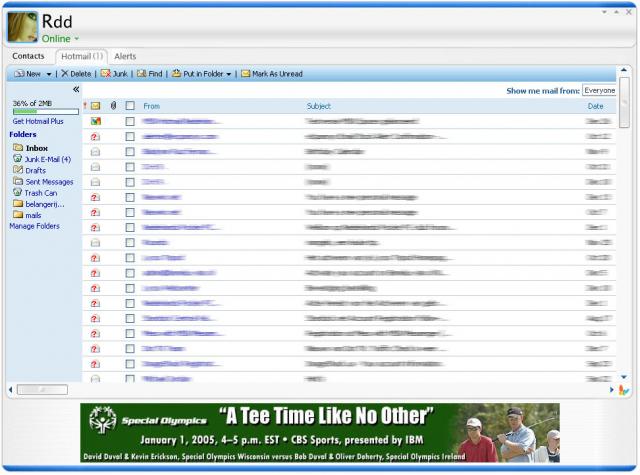640x475 pixels.
Task: Click the New message toolbar icon
Action: (19, 74)
